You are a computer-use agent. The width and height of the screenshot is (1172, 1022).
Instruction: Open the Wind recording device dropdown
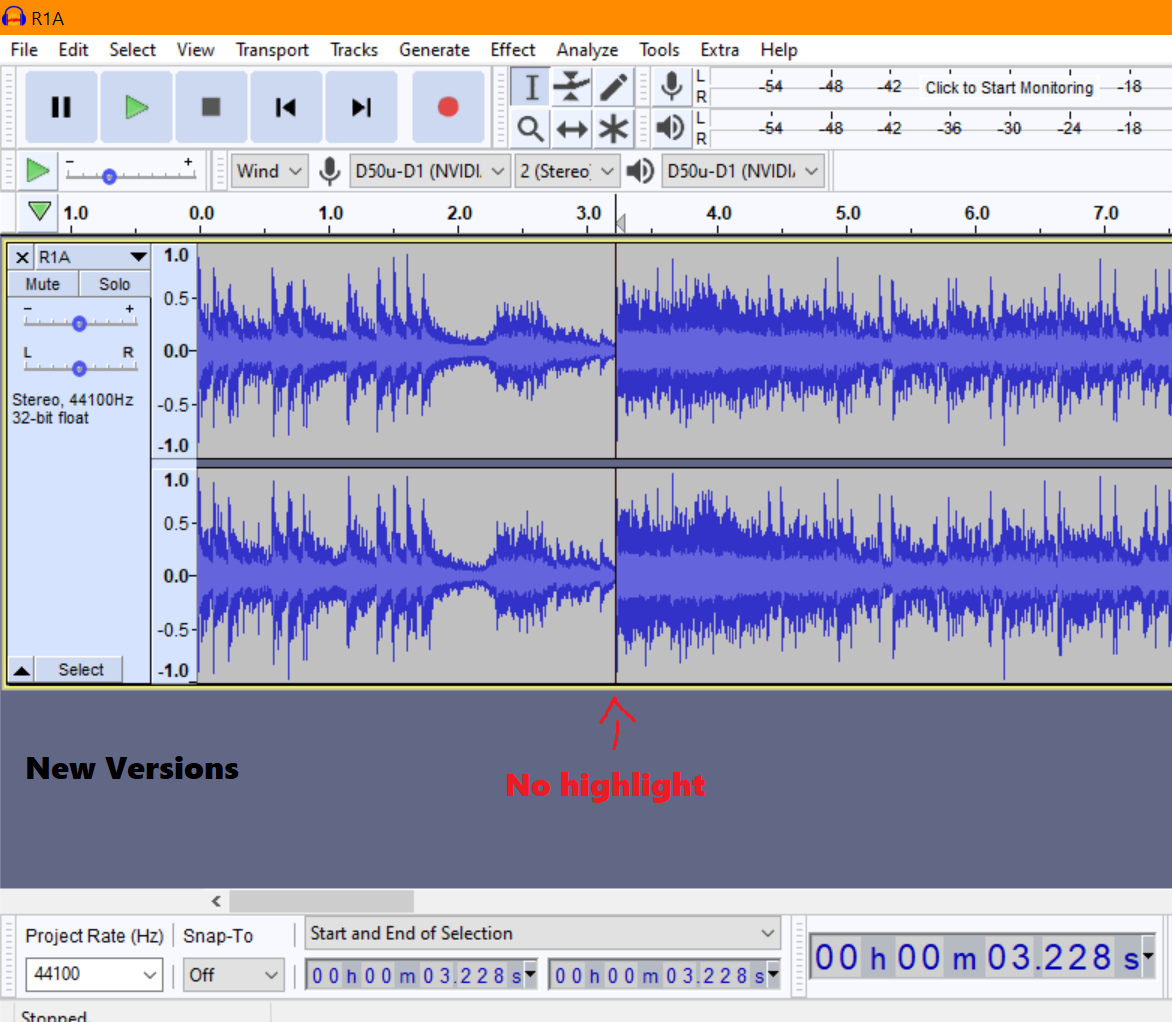tap(268, 171)
